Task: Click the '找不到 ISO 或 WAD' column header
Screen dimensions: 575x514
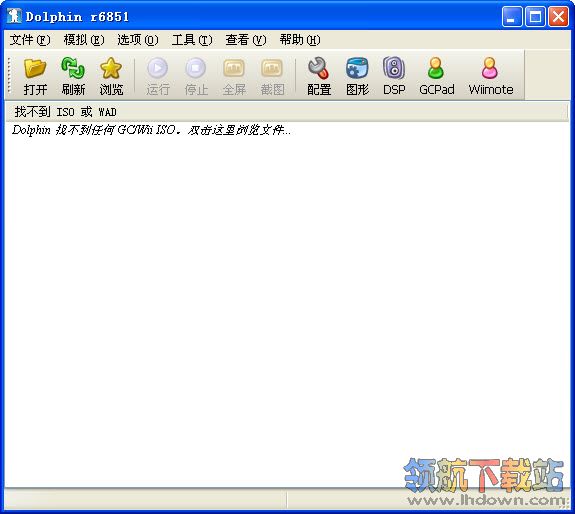Action: tap(287, 112)
